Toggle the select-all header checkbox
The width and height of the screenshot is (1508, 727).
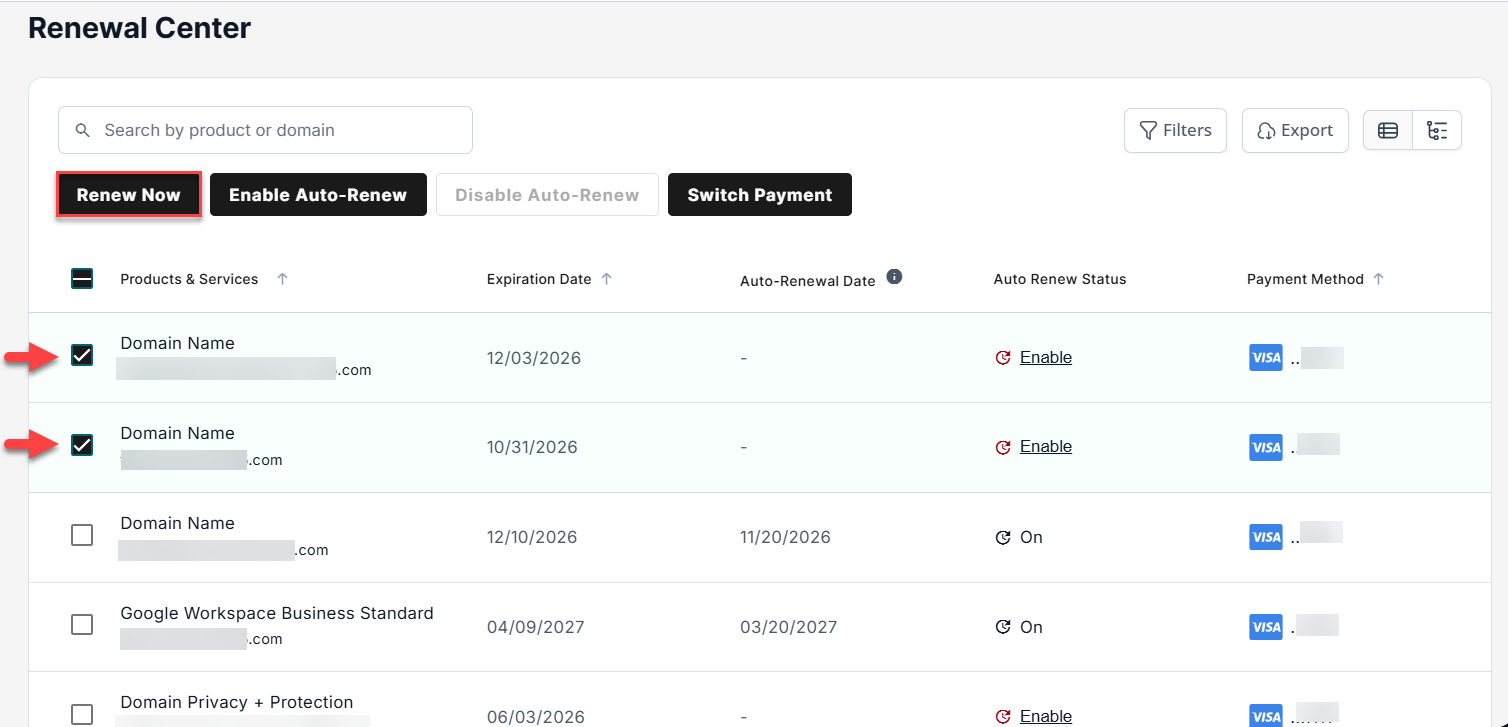(82, 279)
